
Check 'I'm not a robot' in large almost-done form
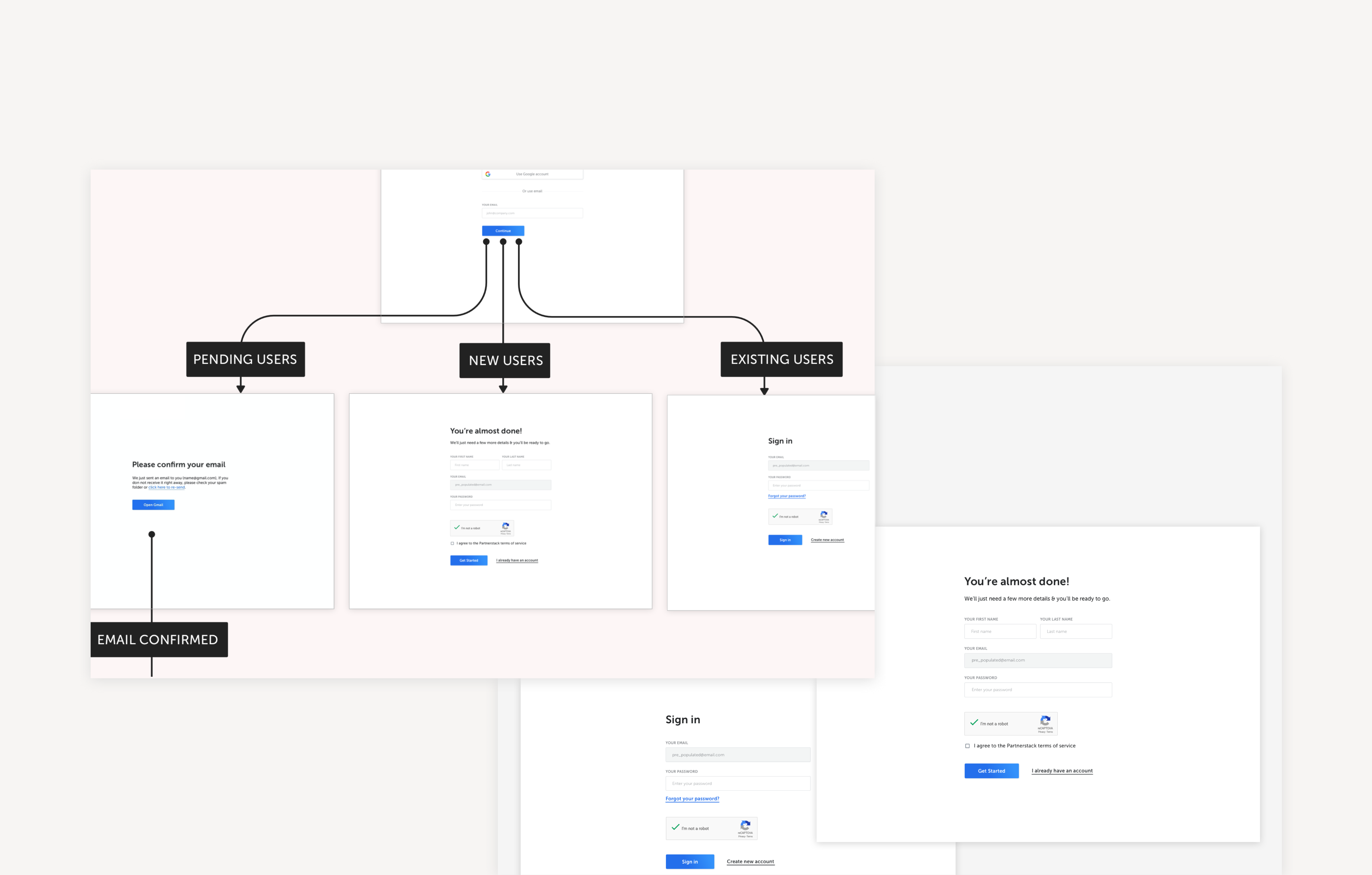tap(974, 723)
